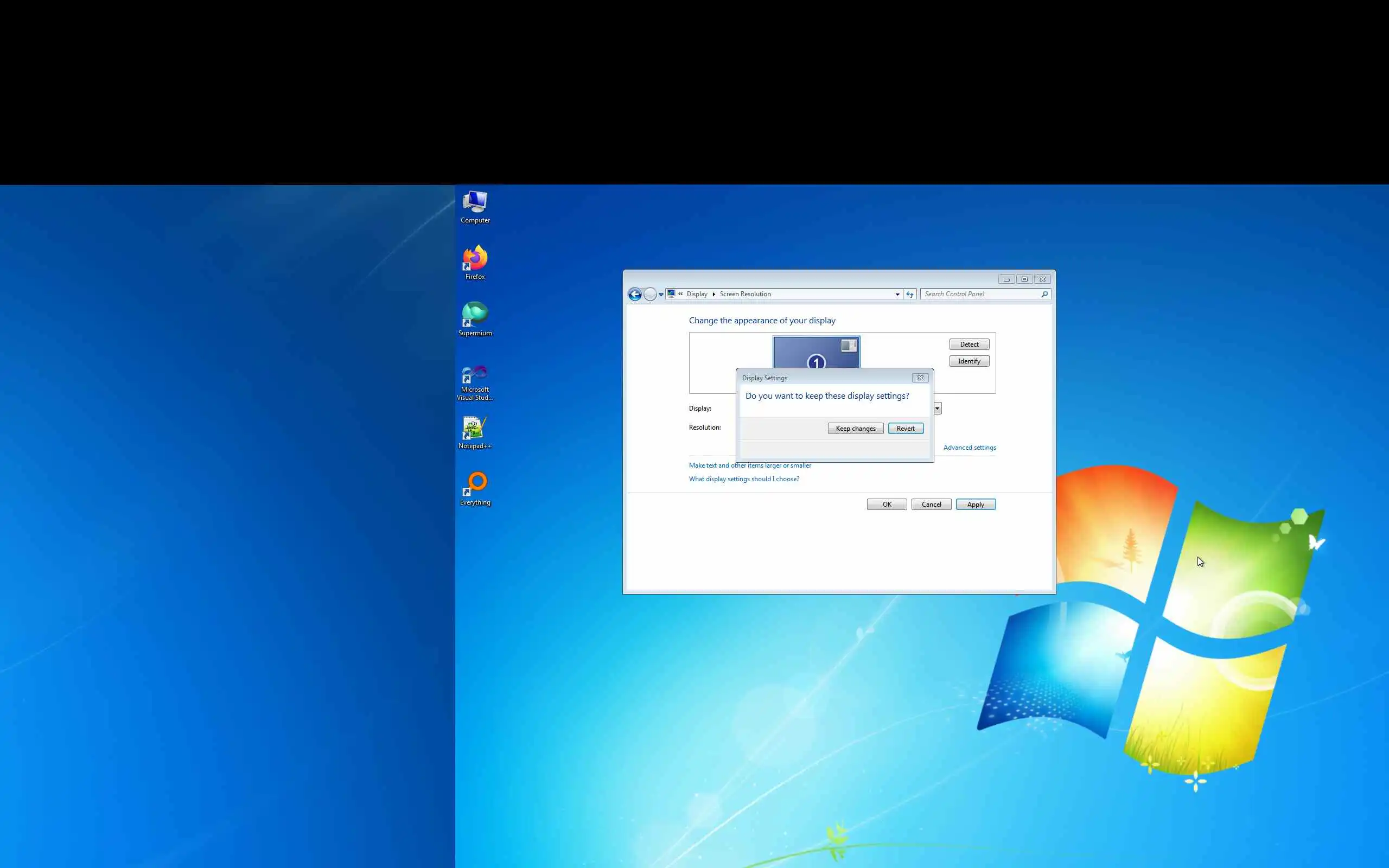The height and width of the screenshot is (868, 1389).
Task: Click the blue Back arrow button
Action: click(x=635, y=295)
